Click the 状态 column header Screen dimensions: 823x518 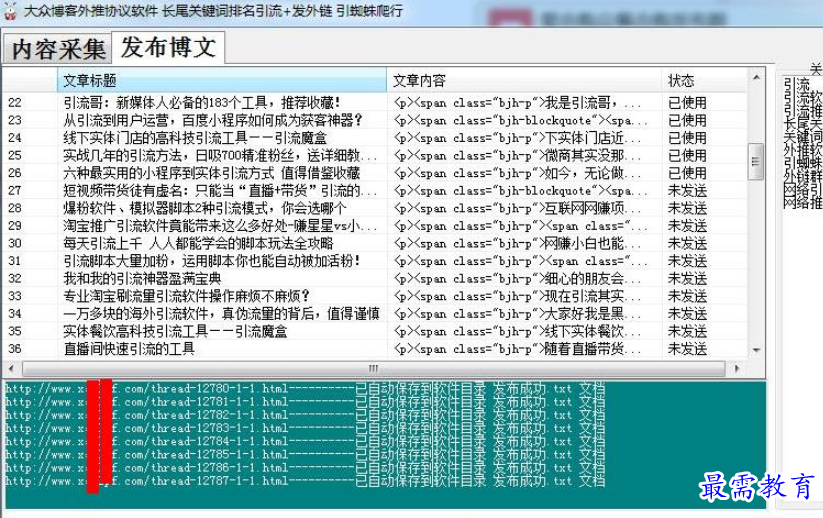coord(703,80)
